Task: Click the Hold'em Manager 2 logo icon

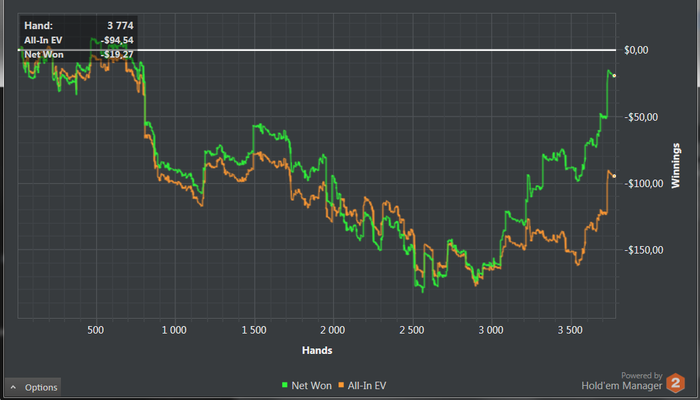Action: click(x=675, y=383)
